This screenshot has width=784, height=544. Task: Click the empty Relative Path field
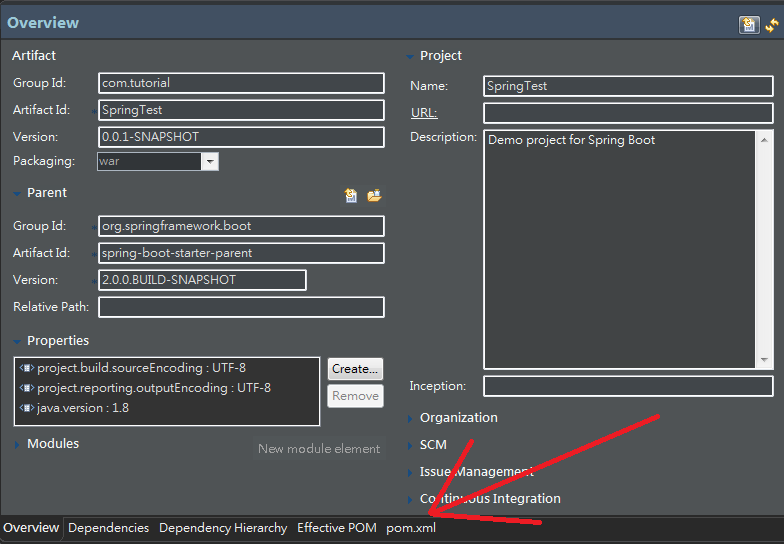pyautogui.click(x=242, y=307)
